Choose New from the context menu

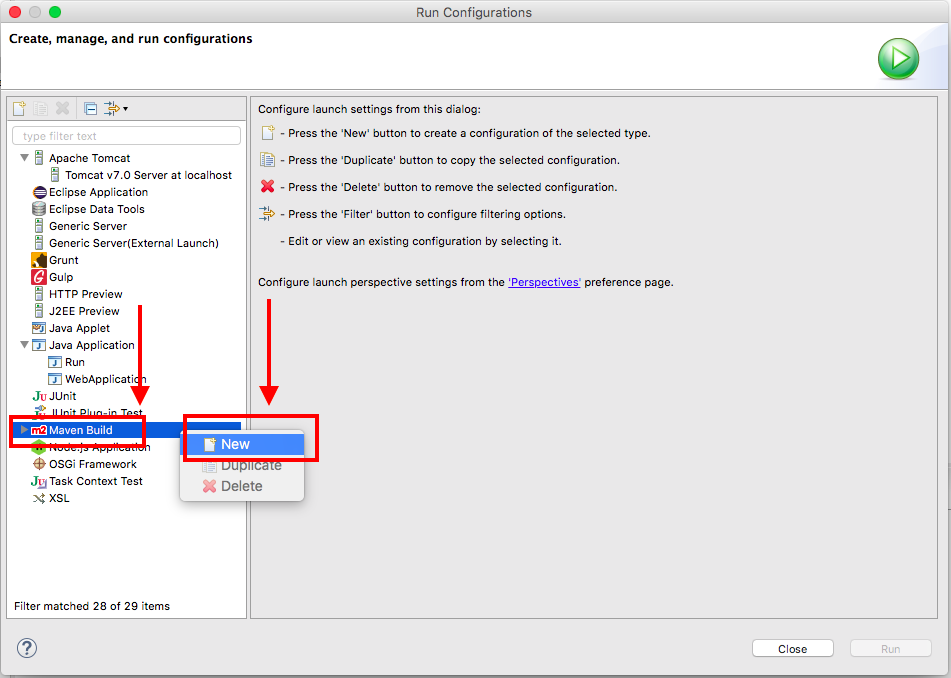(235, 444)
